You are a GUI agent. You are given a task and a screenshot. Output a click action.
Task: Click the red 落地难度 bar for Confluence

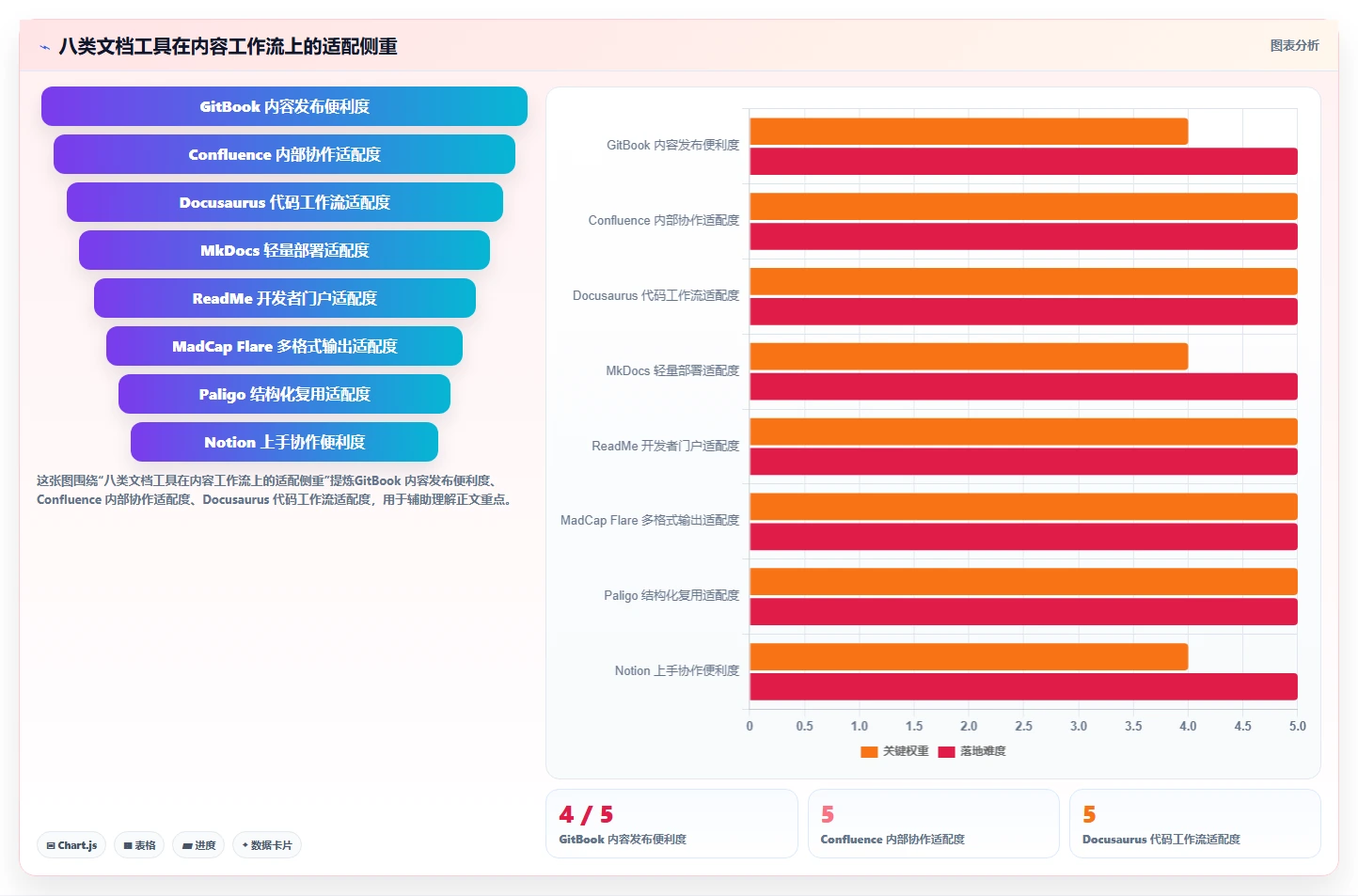(1023, 237)
